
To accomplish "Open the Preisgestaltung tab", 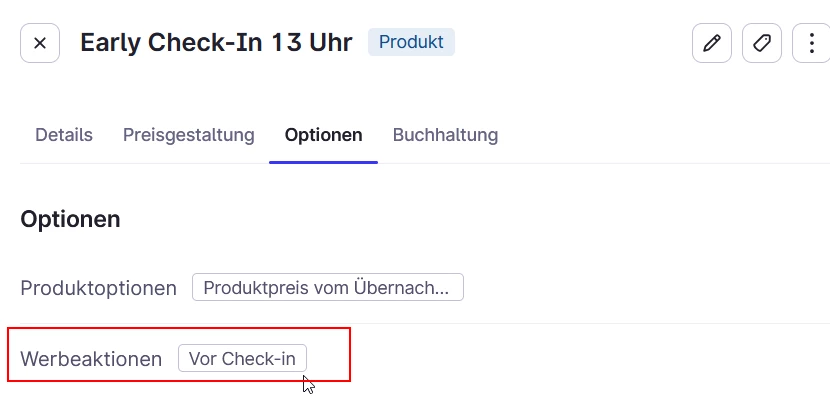I will (188, 135).
